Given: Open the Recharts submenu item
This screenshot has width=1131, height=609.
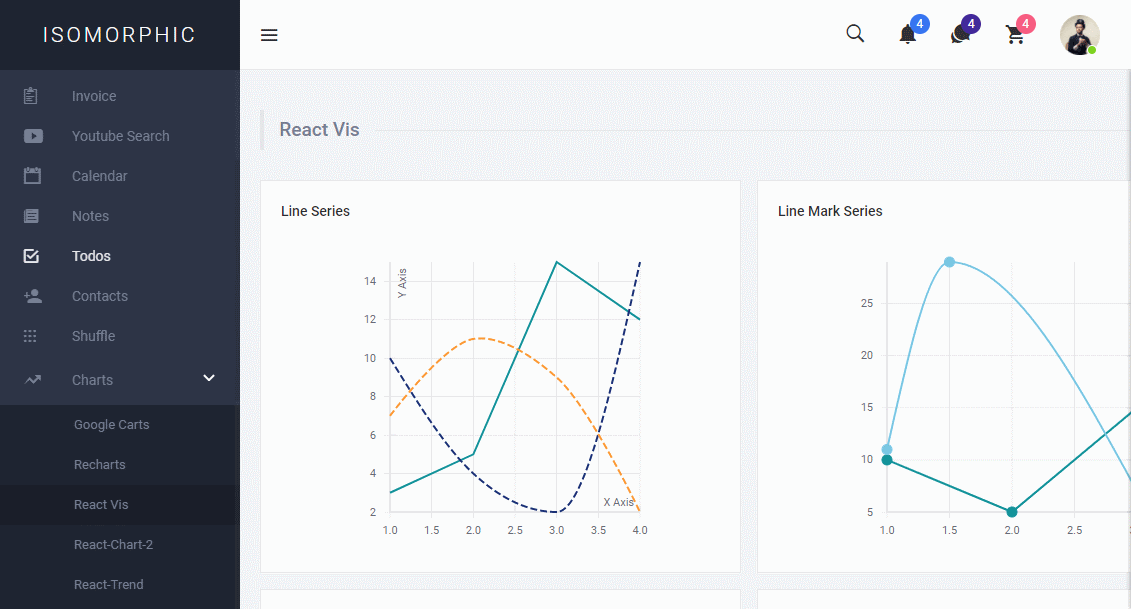Looking at the screenshot, I should click(100, 465).
